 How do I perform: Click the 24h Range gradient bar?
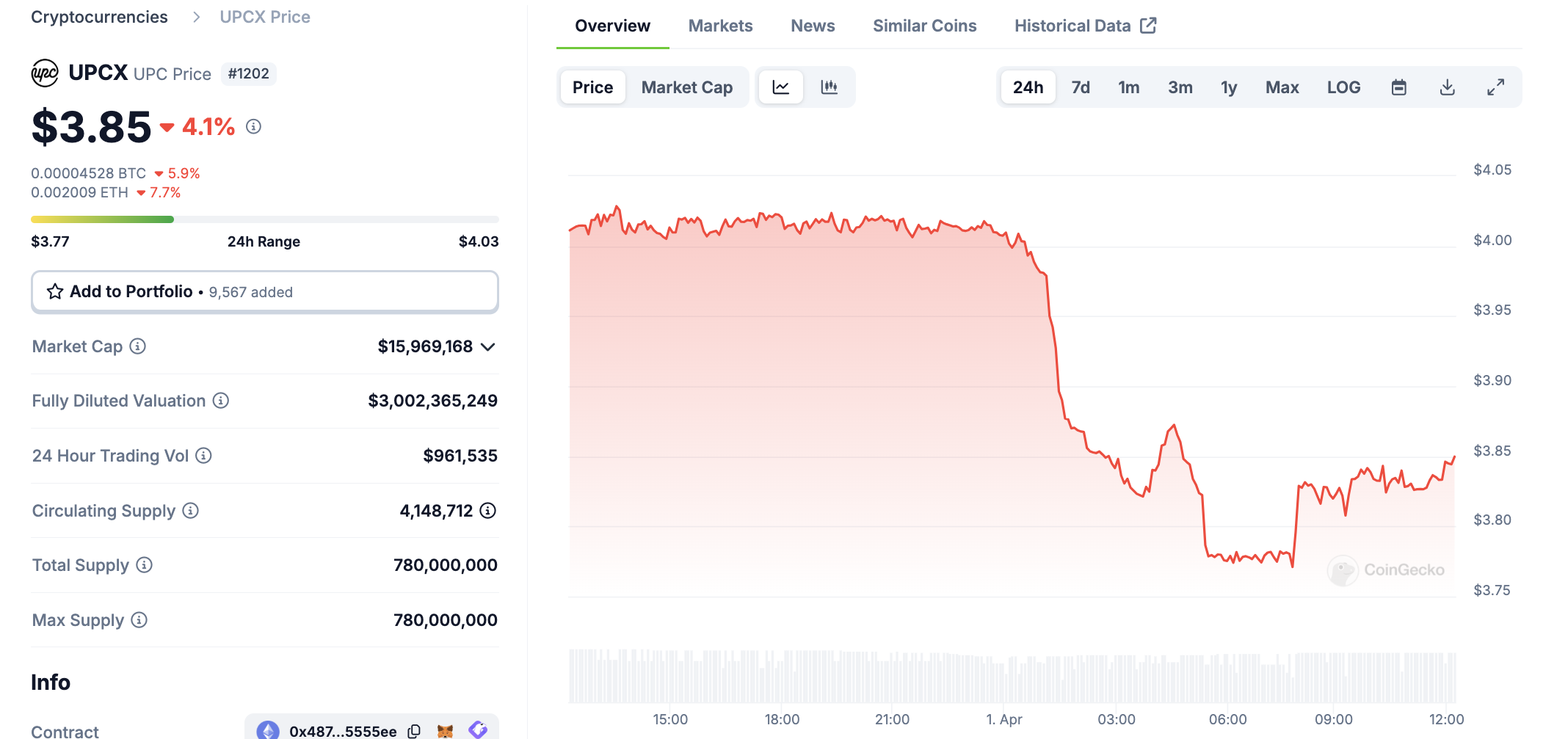tap(264, 219)
